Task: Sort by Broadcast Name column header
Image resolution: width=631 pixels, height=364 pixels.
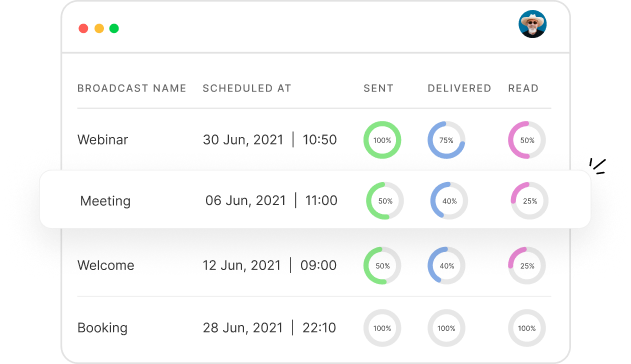Action: click(132, 88)
